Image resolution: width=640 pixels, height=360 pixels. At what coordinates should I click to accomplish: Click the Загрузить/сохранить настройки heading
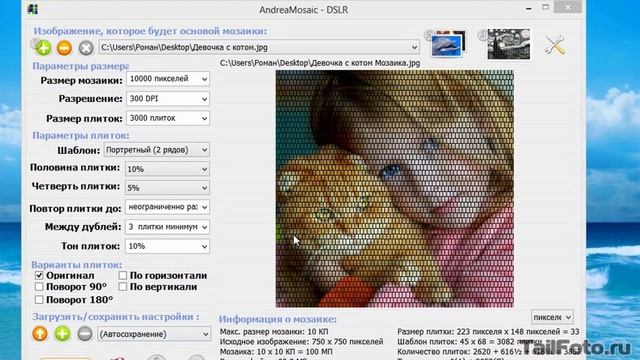(116, 317)
